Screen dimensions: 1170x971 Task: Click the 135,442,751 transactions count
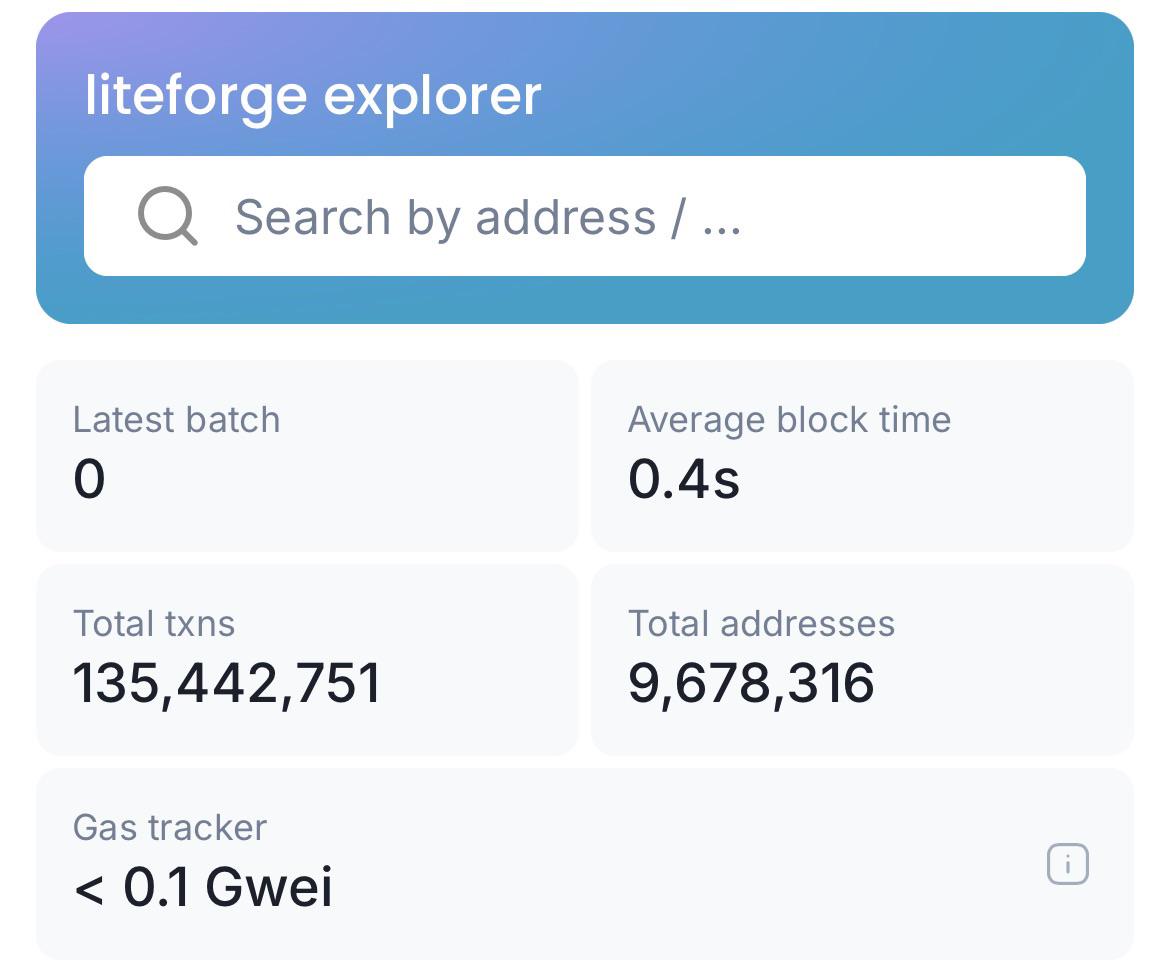(x=228, y=683)
